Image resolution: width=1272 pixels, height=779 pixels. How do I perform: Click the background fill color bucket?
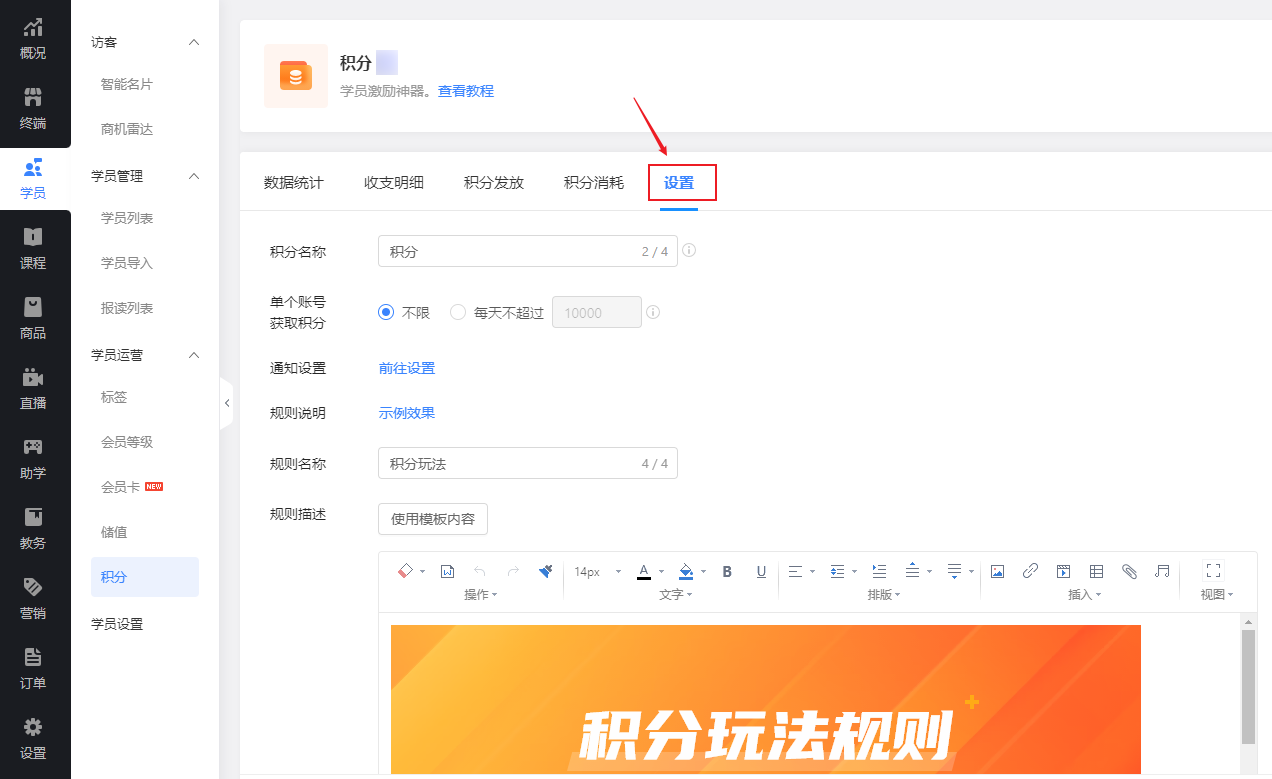click(686, 571)
